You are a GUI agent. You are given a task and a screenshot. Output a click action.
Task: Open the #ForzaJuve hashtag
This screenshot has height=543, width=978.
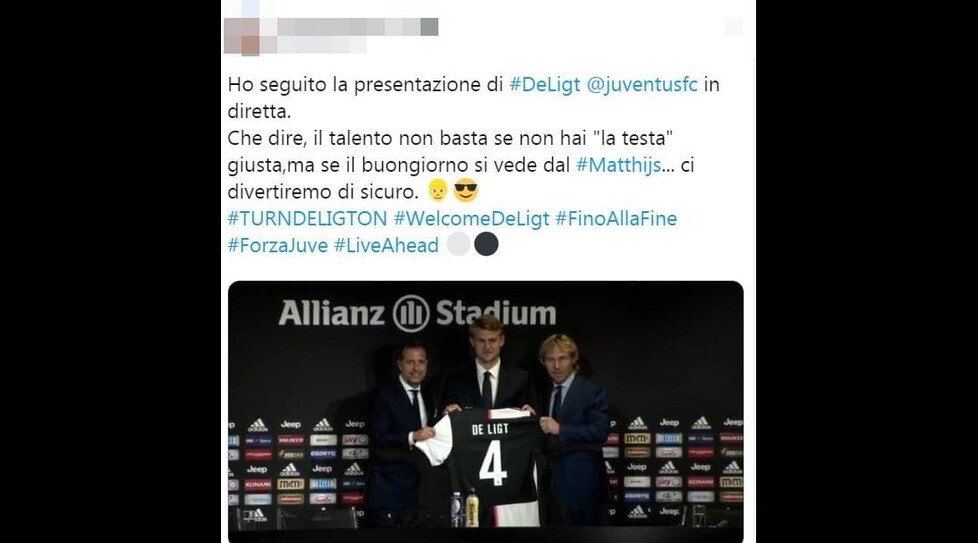point(278,246)
